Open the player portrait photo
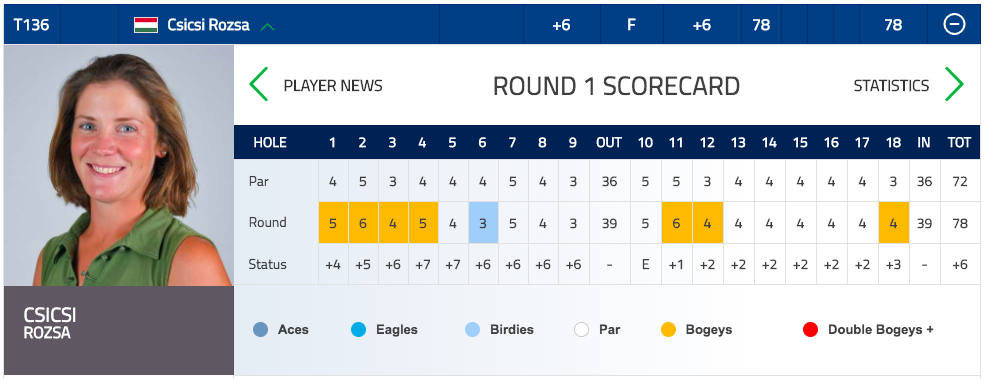 pos(119,165)
